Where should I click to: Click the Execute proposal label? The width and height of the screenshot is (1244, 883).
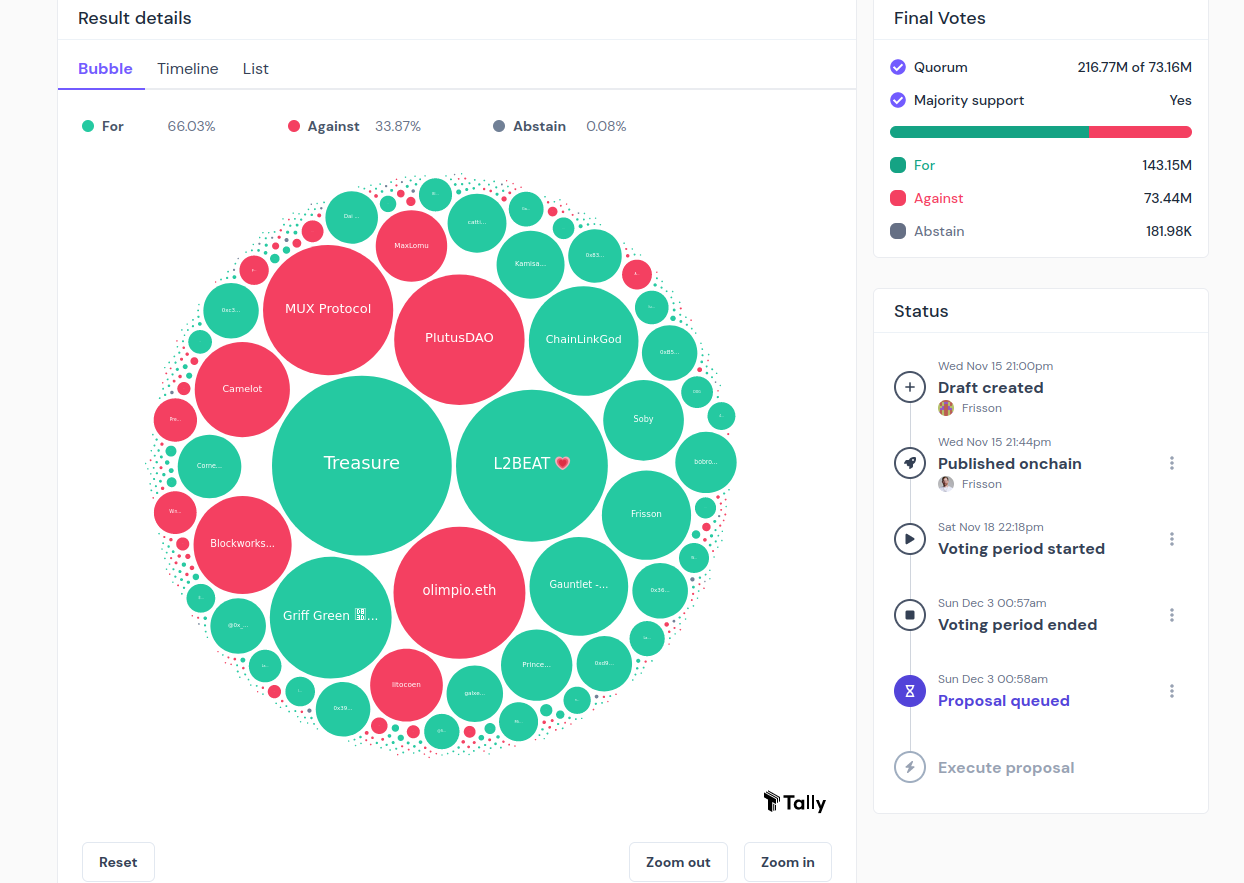(x=1006, y=768)
